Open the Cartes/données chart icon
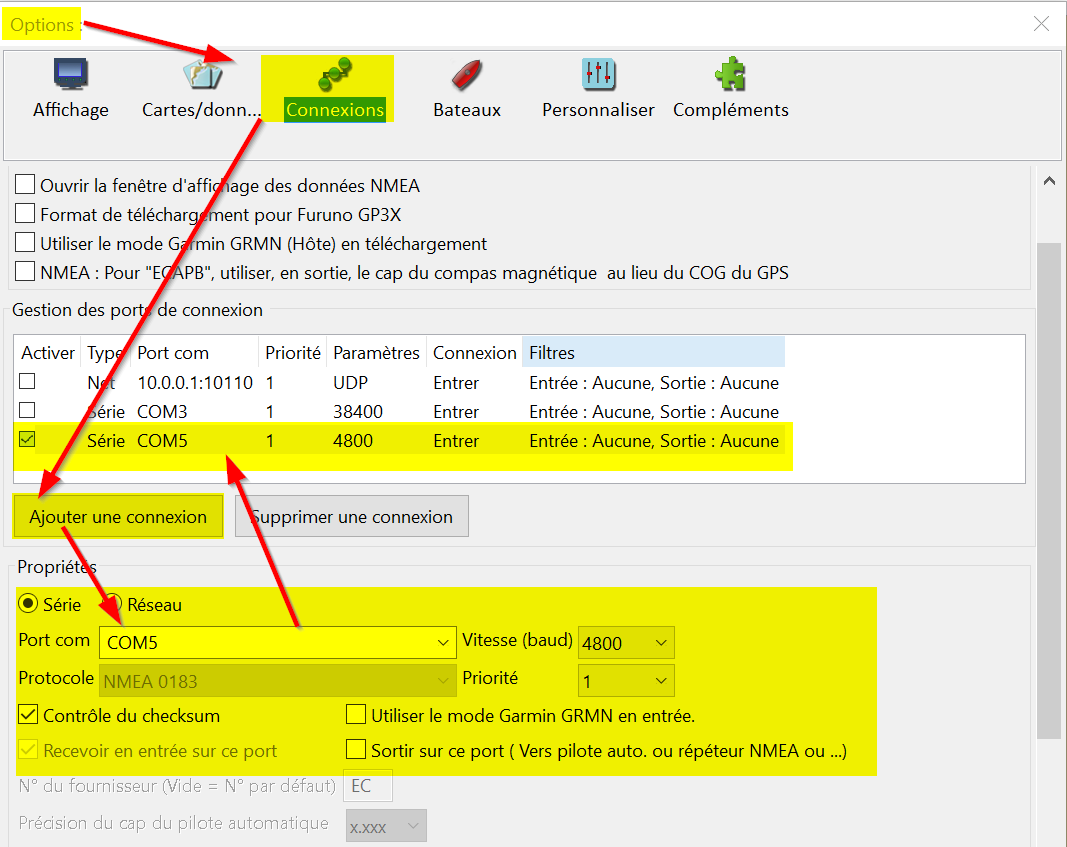 pyautogui.click(x=202, y=74)
